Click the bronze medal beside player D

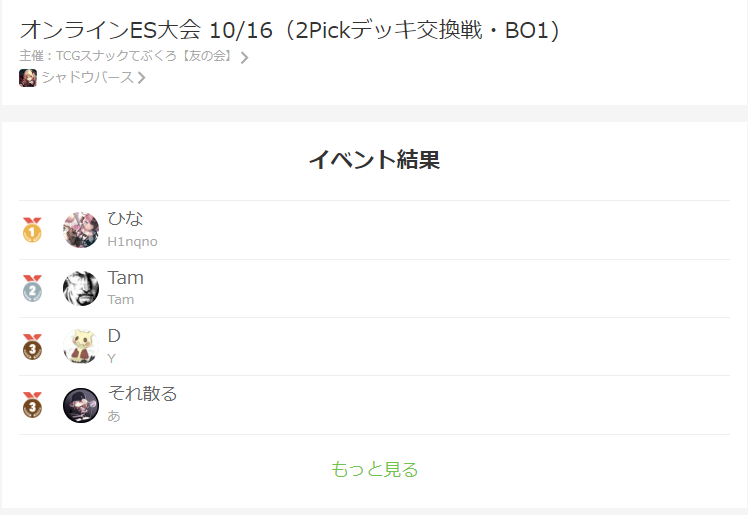point(32,347)
